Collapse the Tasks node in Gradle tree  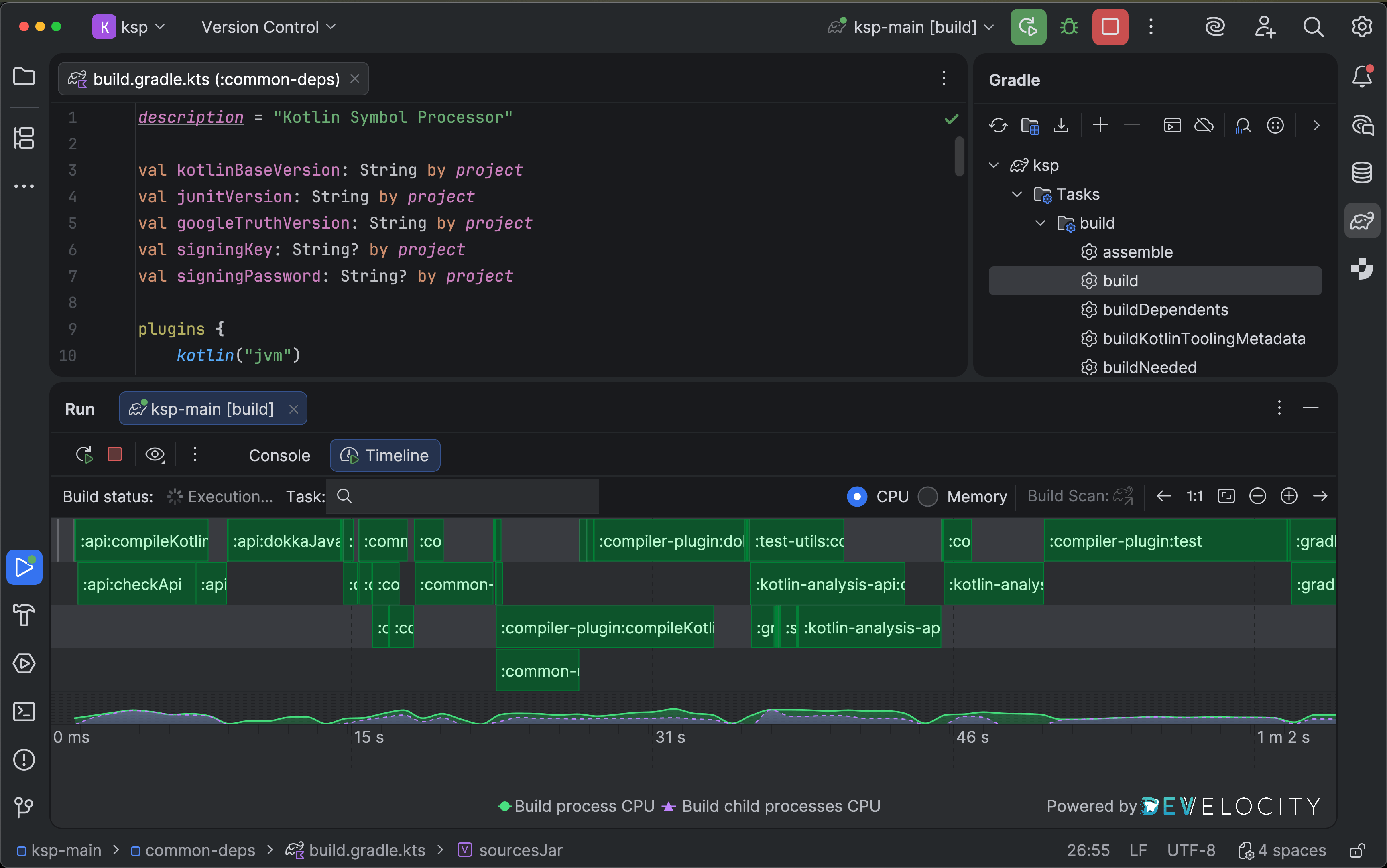[1017, 194]
